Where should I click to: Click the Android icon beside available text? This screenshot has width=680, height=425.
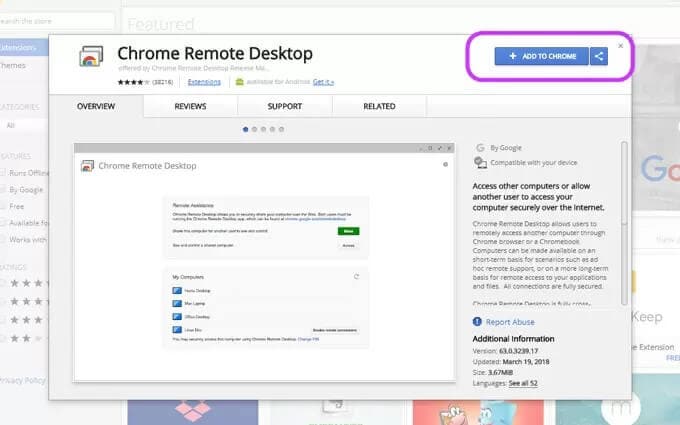pos(239,82)
